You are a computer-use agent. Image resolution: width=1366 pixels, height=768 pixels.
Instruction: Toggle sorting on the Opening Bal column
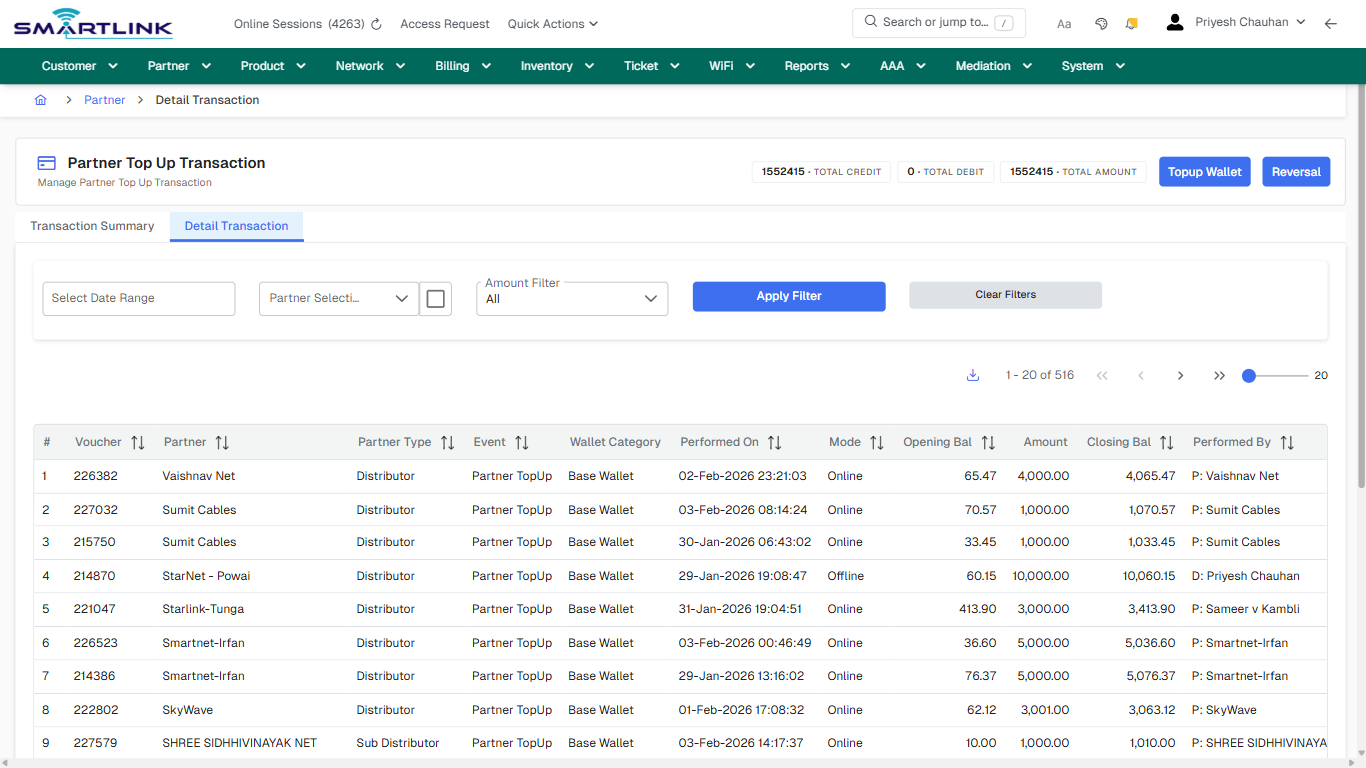tap(989, 441)
